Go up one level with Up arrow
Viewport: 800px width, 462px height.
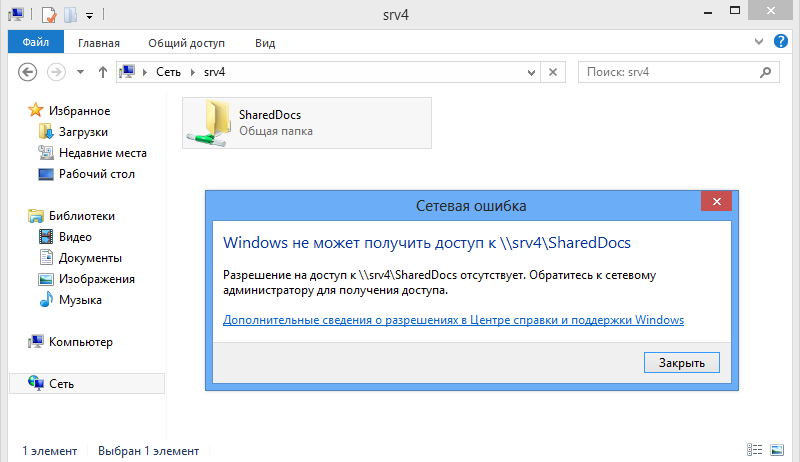click(103, 72)
